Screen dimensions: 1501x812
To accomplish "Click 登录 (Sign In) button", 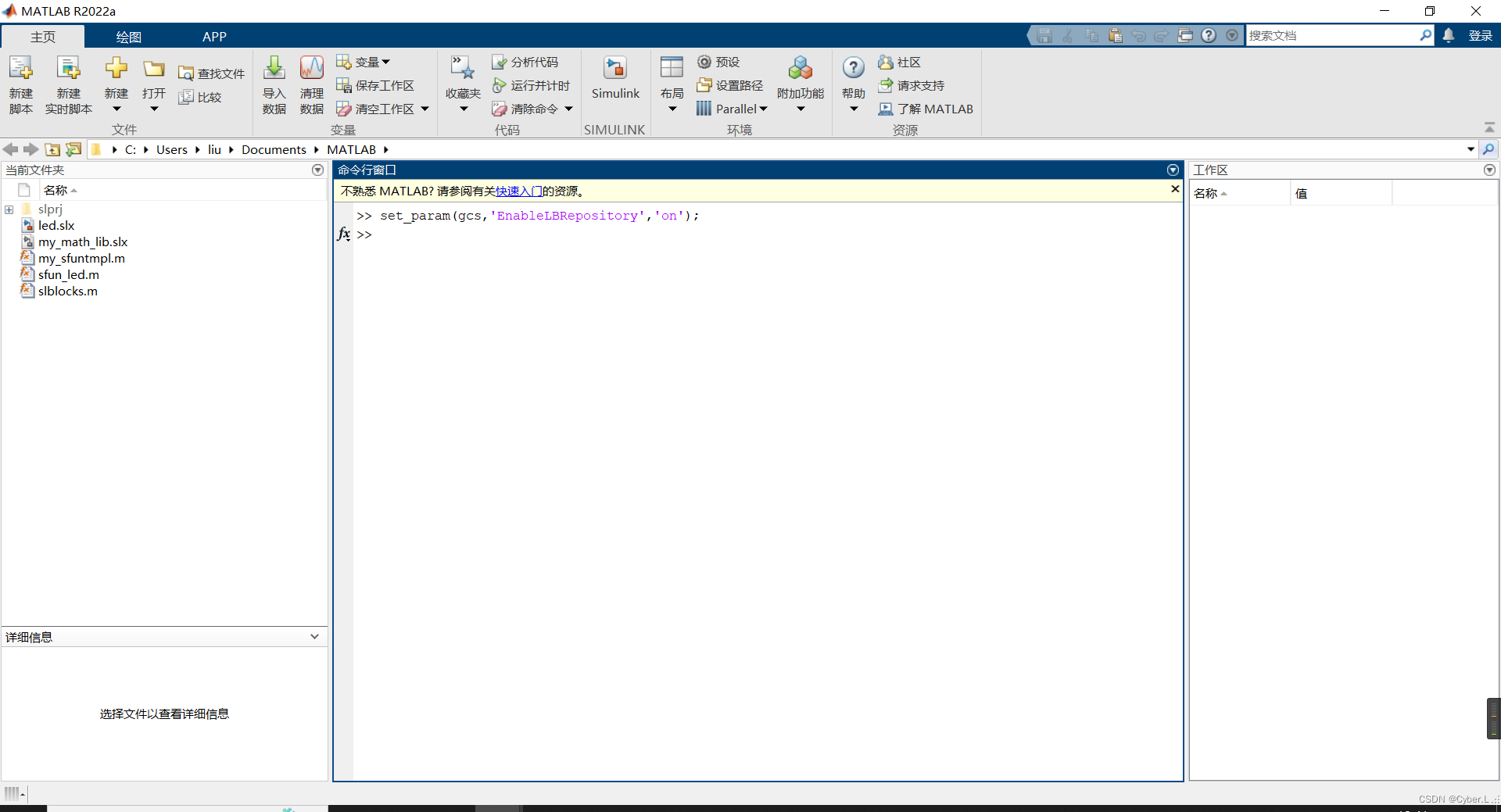I will pos(1481,35).
